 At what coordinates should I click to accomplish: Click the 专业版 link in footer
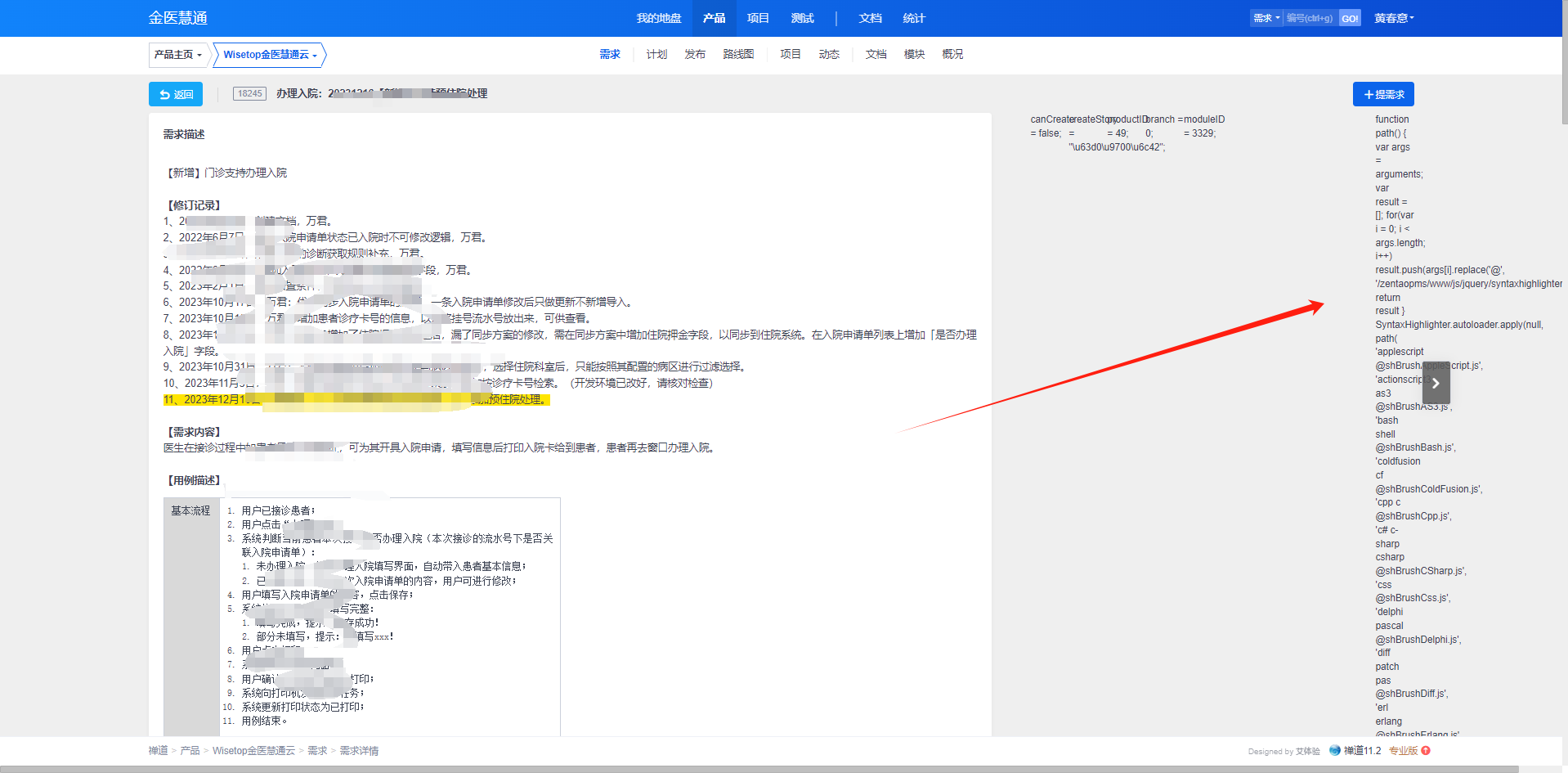pyautogui.click(x=1403, y=750)
